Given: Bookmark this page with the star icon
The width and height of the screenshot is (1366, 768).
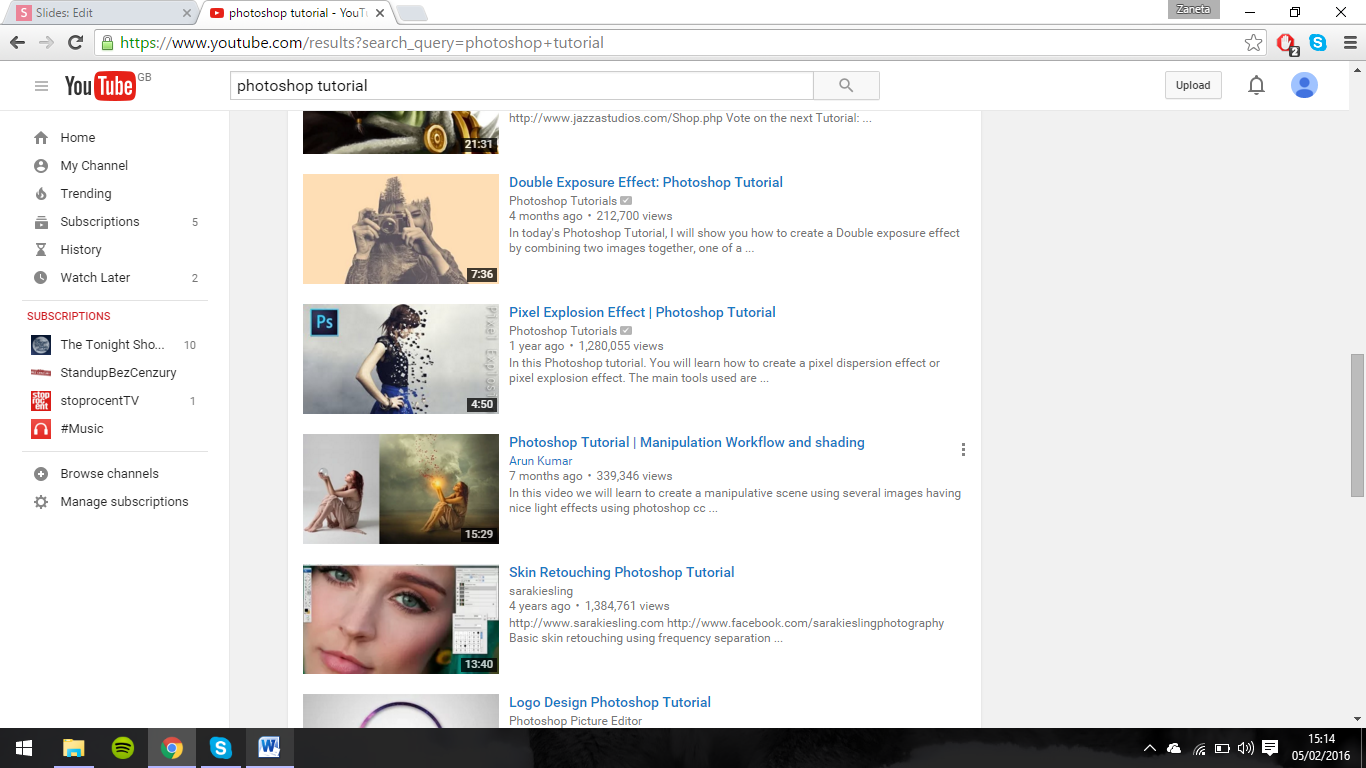Looking at the screenshot, I should pyautogui.click(x=1253, y=43).
